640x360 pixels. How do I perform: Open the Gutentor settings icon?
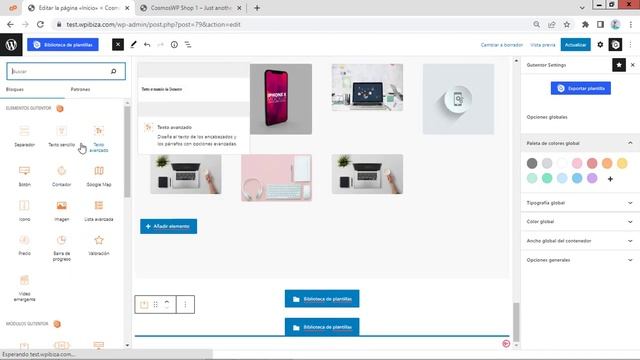click(616, 44)
